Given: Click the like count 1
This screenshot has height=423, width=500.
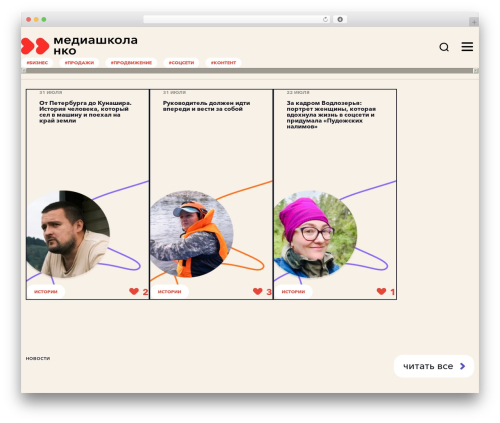Looking at the screenshot, I should click(392, 292).
